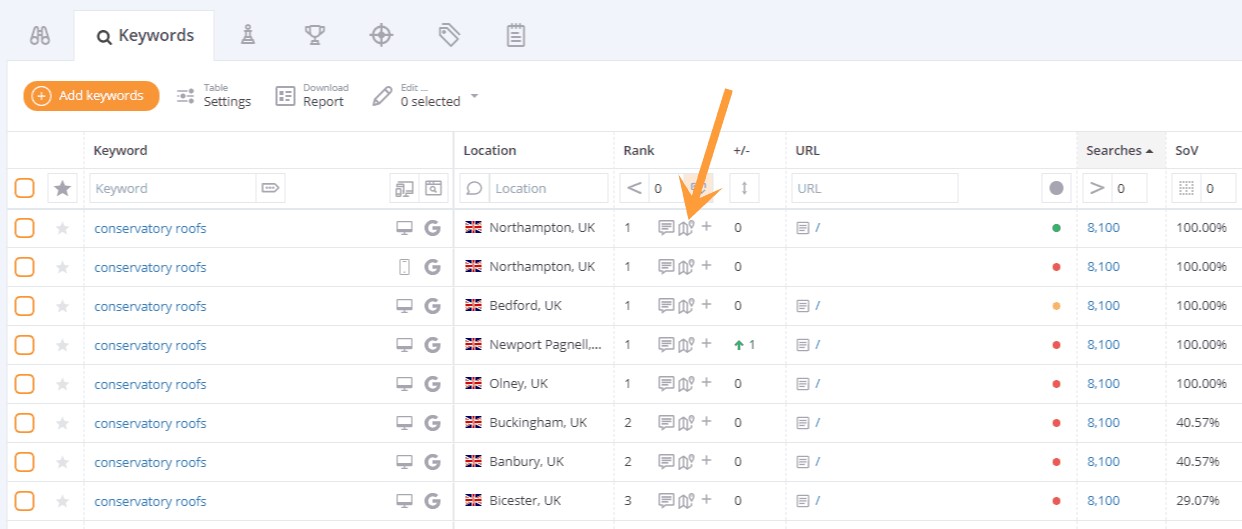The height and width of the screenshot is (529, 1242).
Task: Click the green status dot in Northampton desktop row
Action: (x=1056, y=228)
